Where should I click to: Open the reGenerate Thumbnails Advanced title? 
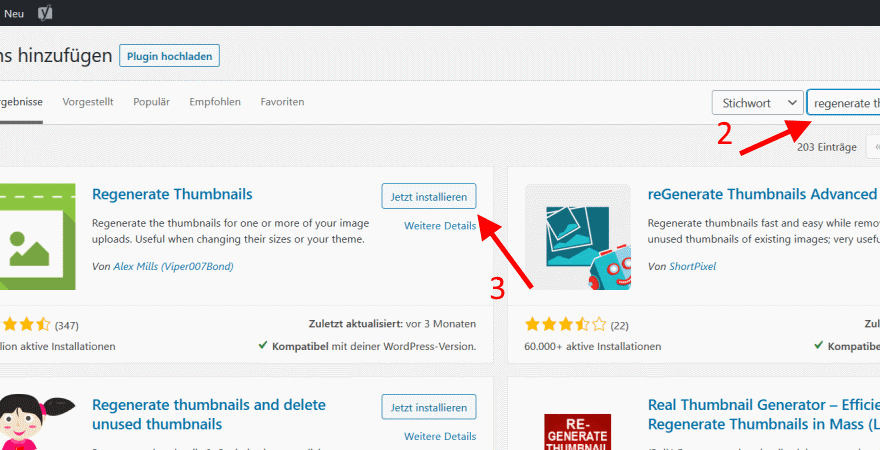(762, 194)
